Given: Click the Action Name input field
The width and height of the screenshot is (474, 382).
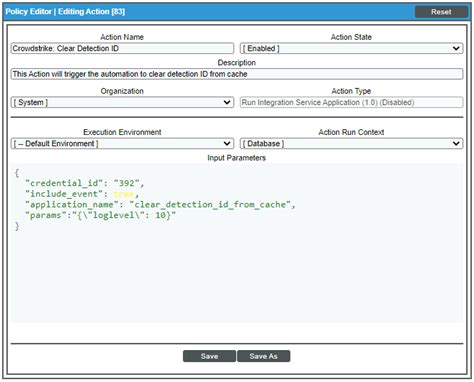Looking at the screenshot, I should pos(122,49).
